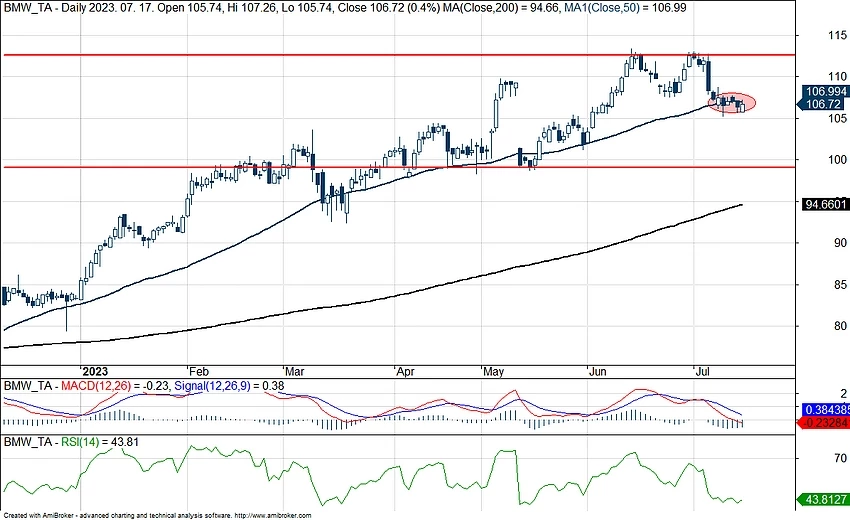Click the MA(Close,200) = 94.66 label
850x520 pixels.
[x=501, y=8]
